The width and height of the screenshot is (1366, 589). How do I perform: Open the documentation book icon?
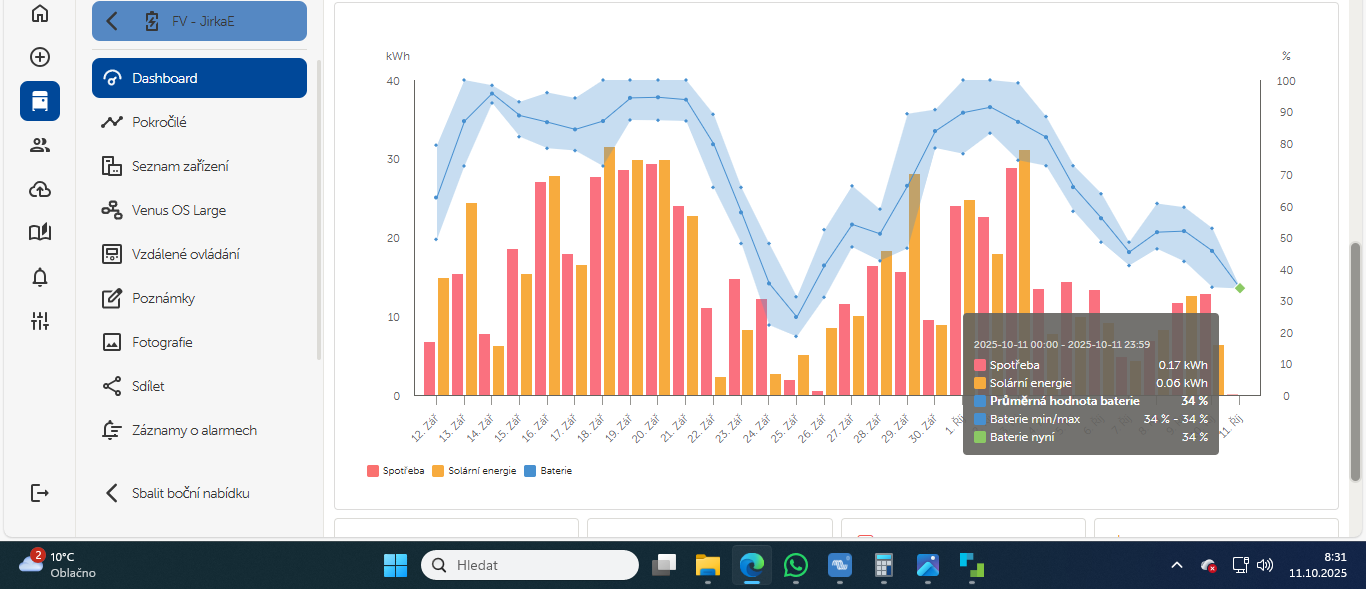40,233
